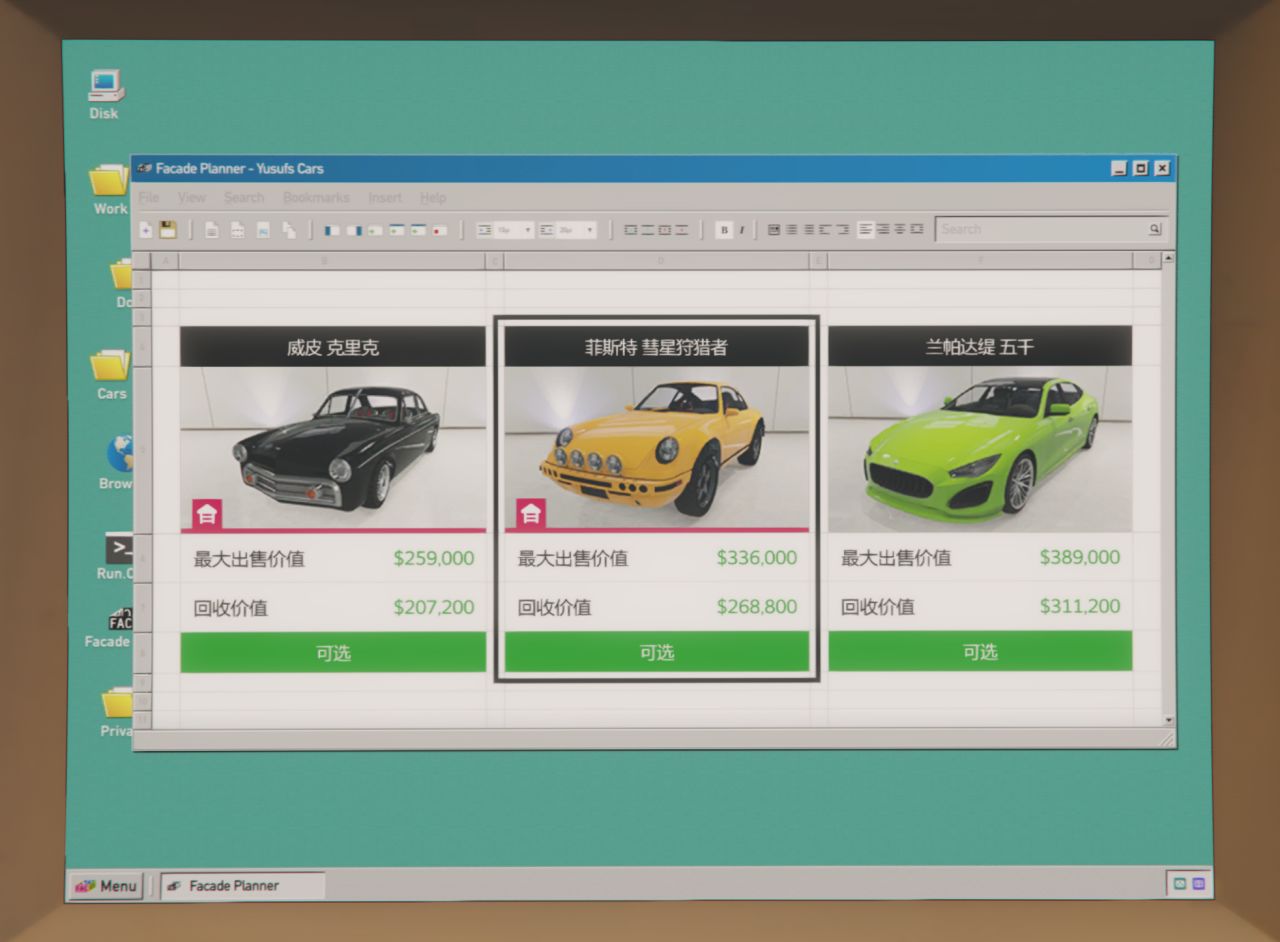1280x942 pixels.
Task: Click the magnifier icon in search box
Action: click(x=1155, y=229)
